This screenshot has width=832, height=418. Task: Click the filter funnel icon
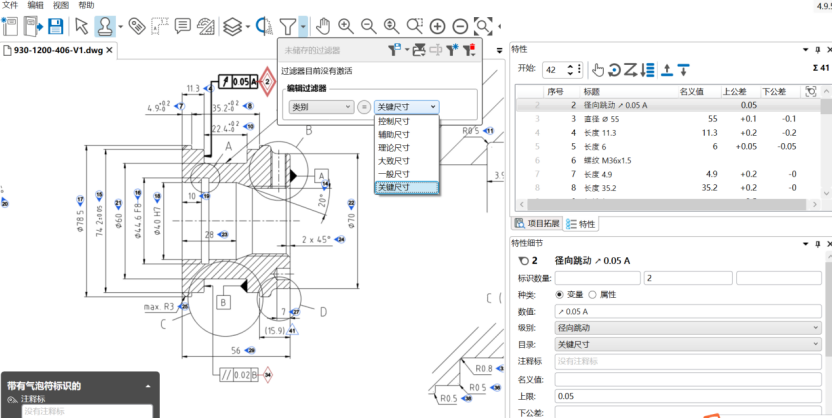(287, 25)
